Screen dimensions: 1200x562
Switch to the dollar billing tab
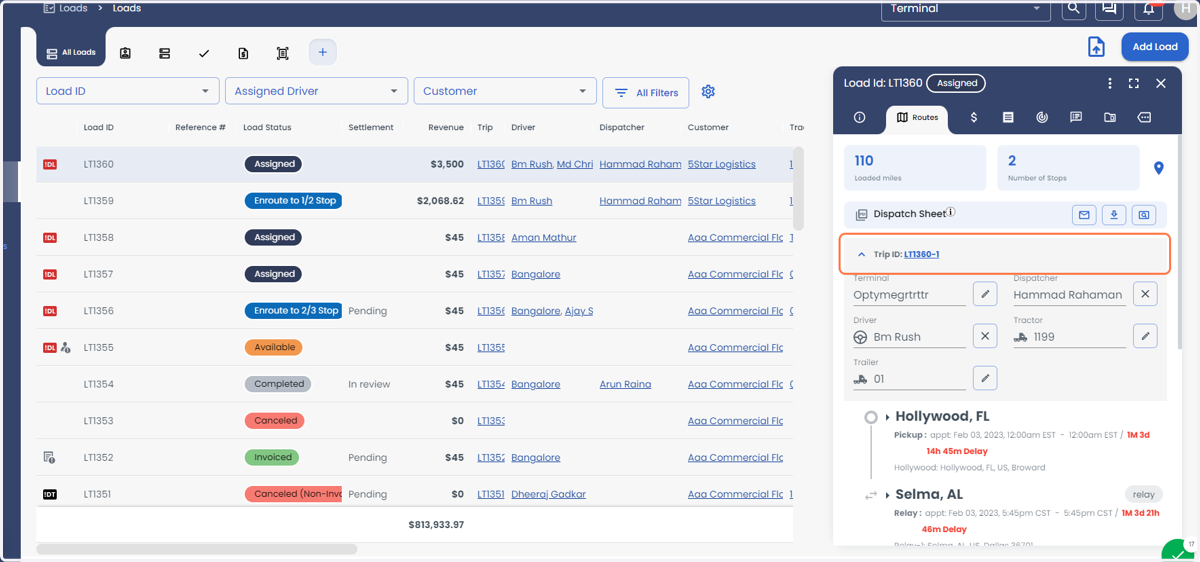click(x=974, y=117)
